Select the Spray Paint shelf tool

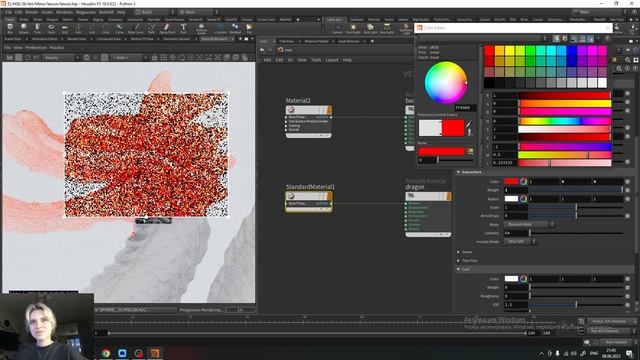point(167,28)
